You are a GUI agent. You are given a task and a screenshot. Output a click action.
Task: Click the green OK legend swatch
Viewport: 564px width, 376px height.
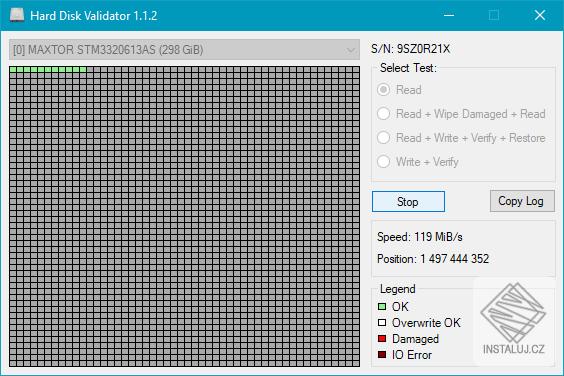click(x=382, y=307)
